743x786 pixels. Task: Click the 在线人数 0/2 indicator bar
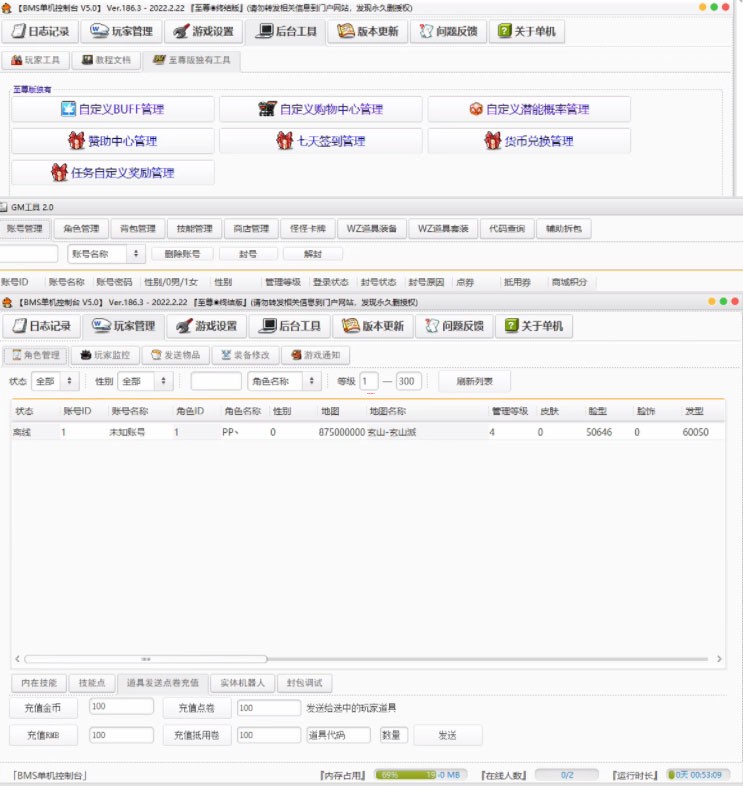click(567, 775)
